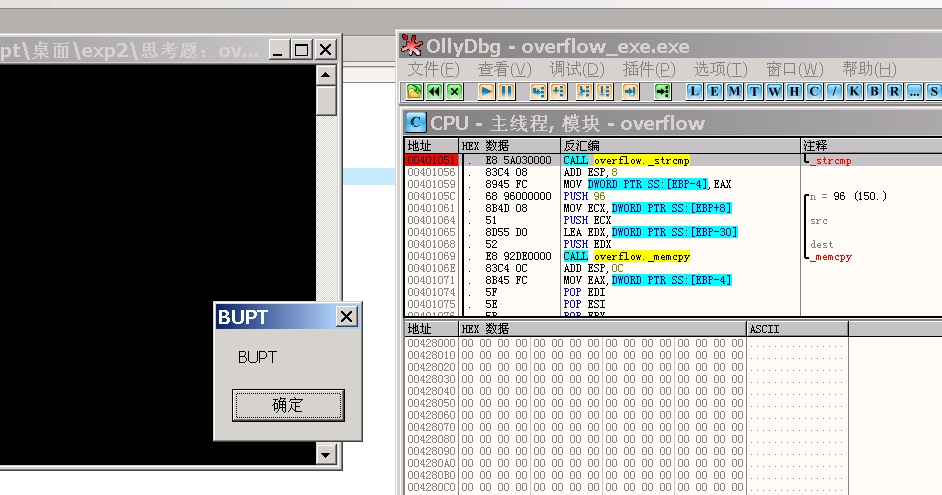Open the 插件(P) menu
Image resolution: width=942 pixels, height=495 pixels.
pos(648,69)
